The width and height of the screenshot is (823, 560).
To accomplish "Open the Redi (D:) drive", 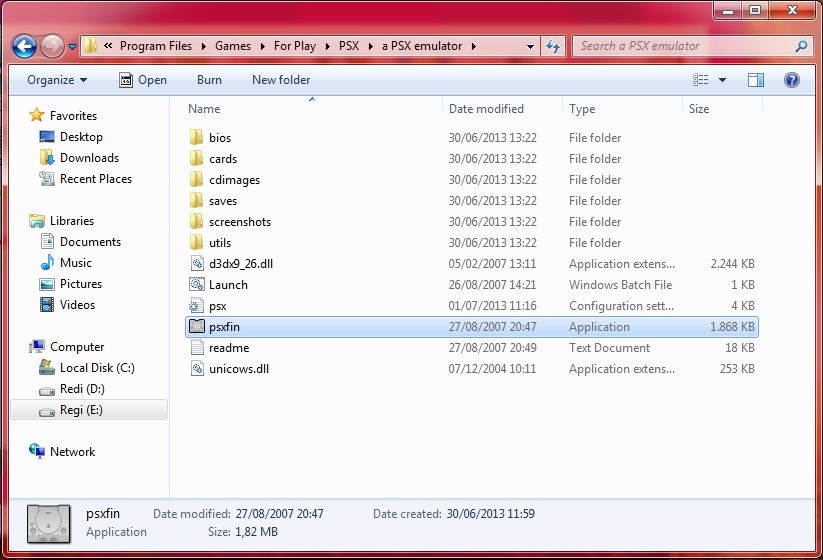I will [x=82, y=388].
